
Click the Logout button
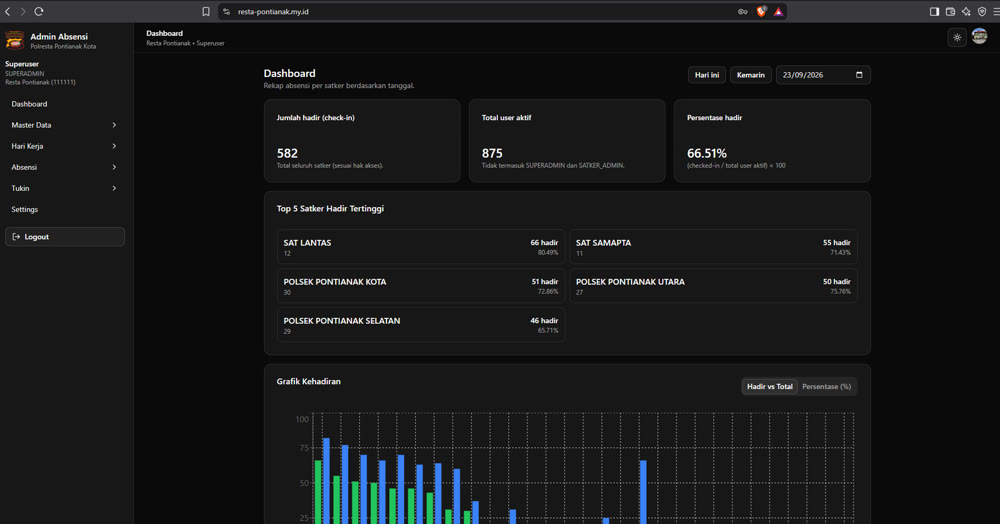pos(64,237)
